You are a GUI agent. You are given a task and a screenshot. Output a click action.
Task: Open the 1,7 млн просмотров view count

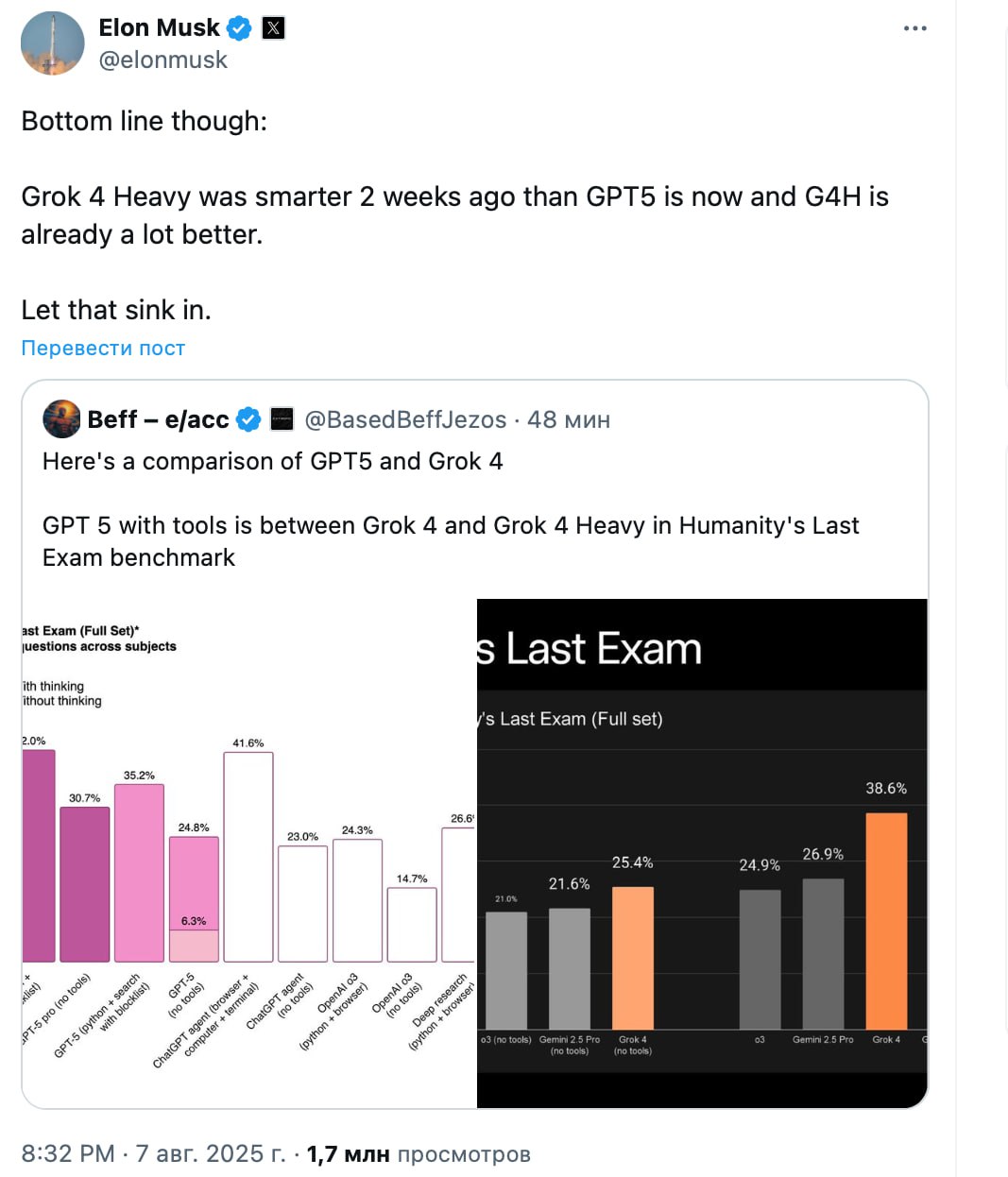tap(419, 1153)
